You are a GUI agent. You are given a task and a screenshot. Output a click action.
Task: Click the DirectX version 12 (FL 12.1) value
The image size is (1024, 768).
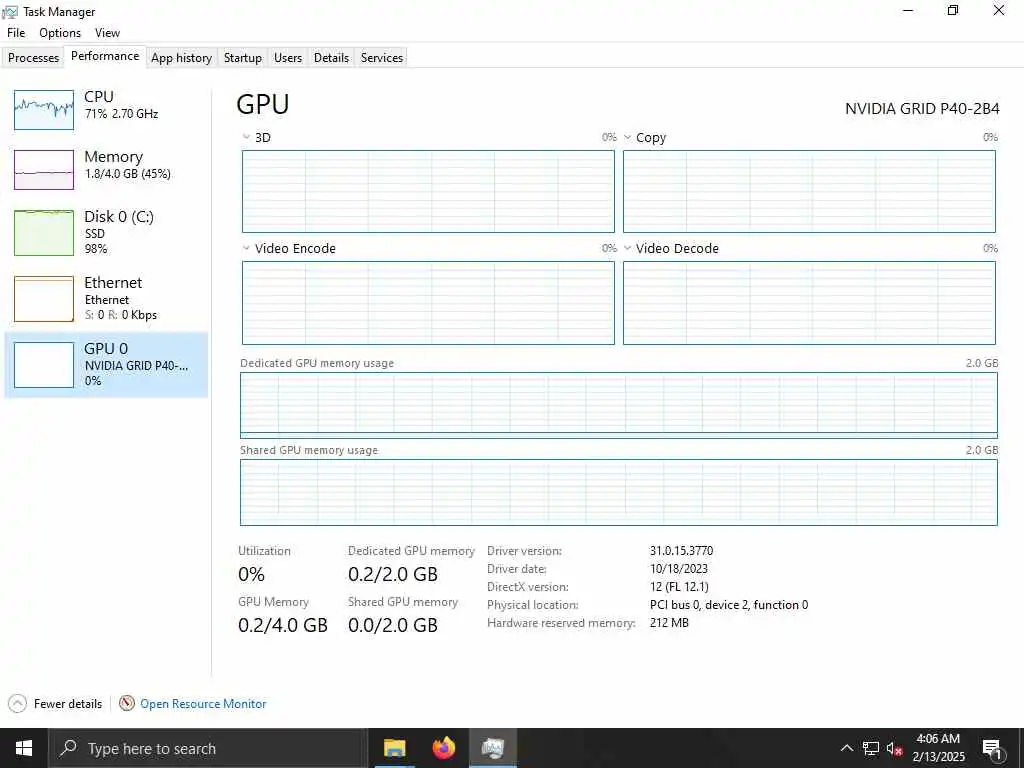(679, 586)
